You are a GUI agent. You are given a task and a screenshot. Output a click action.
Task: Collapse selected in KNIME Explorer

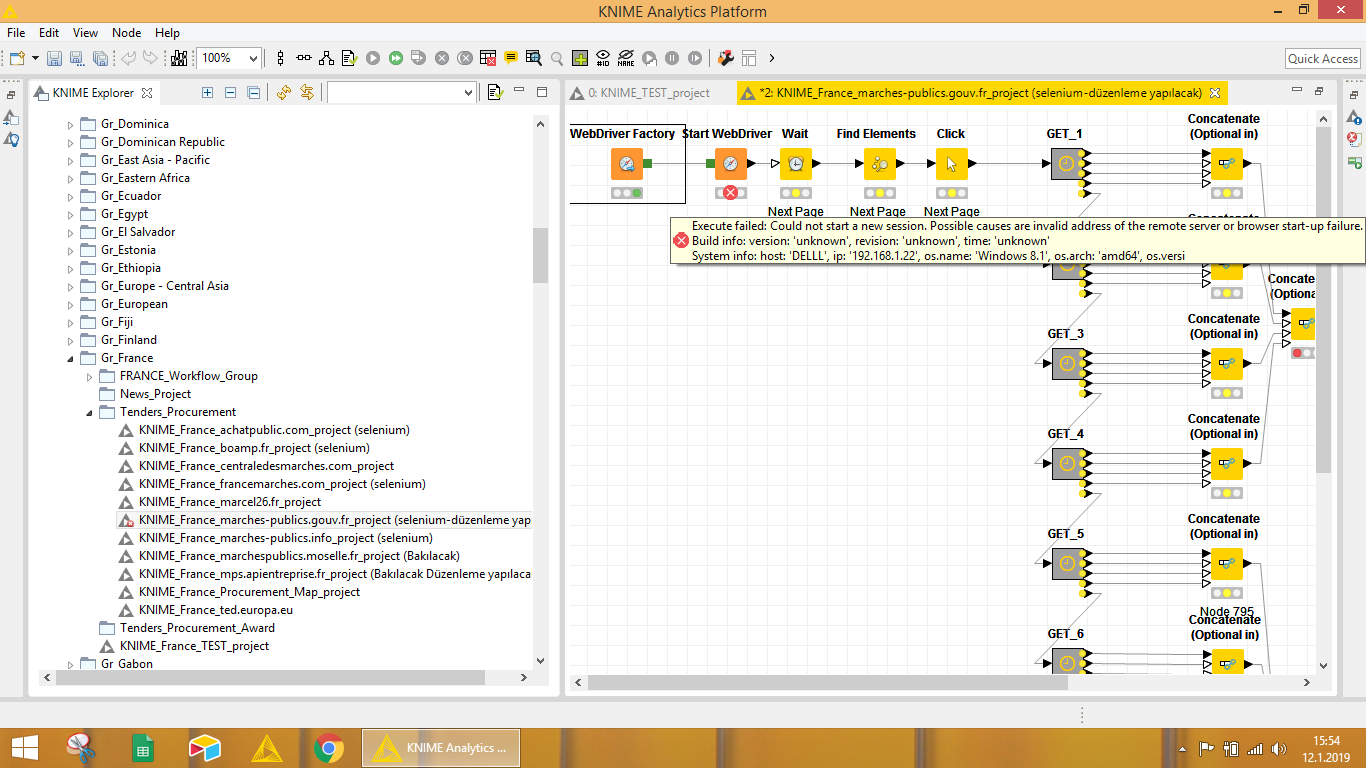pyautogui.click(x=231, y=92)
